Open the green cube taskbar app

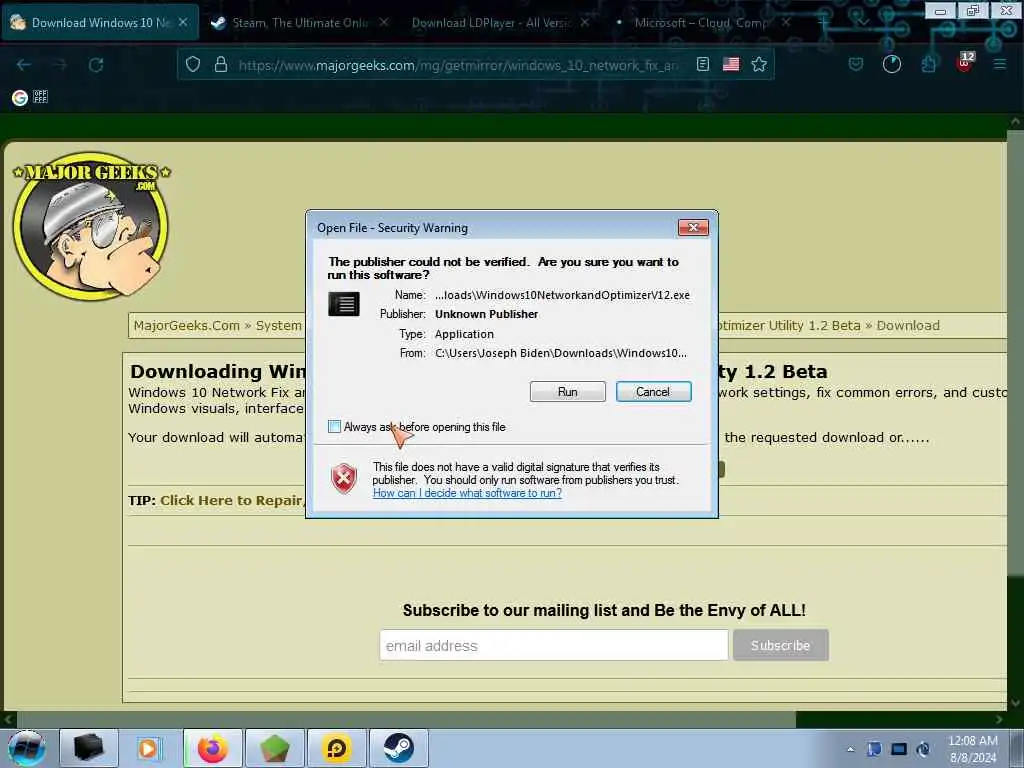(x=275, y=748)
